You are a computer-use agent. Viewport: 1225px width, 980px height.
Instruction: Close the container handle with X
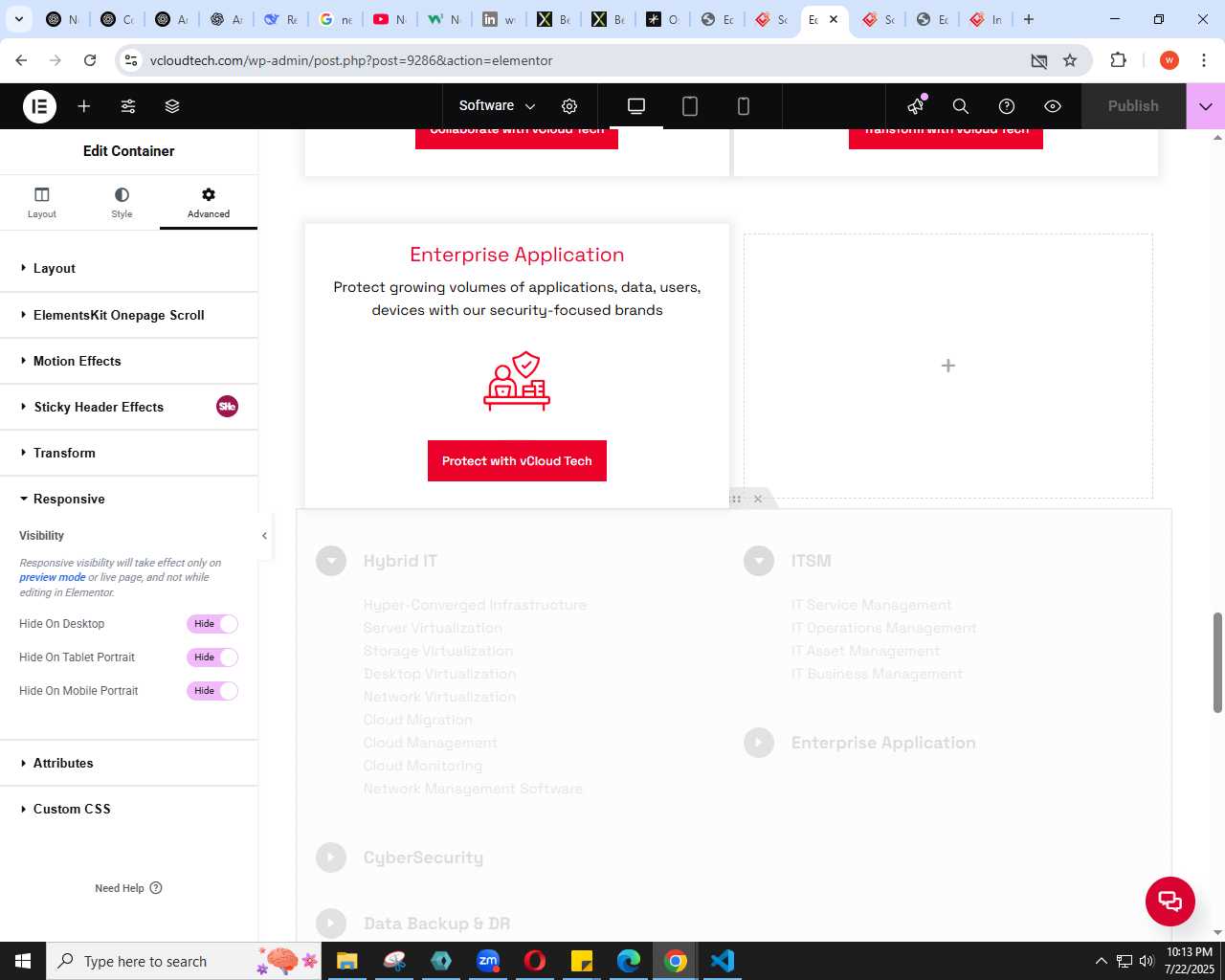pyautogui.click(x=758, y=499)
